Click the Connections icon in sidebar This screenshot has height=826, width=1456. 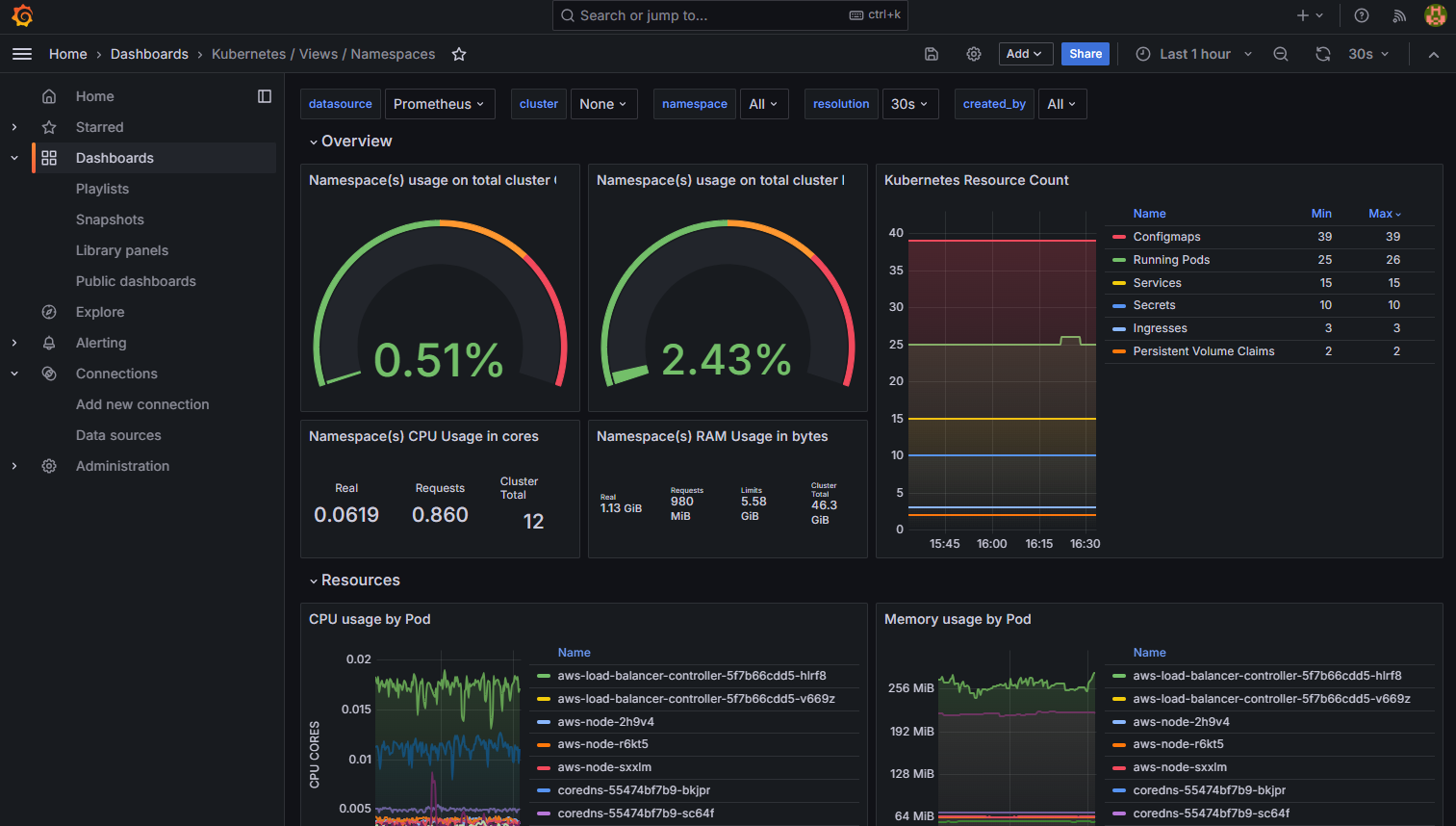(x=49, y=374)
